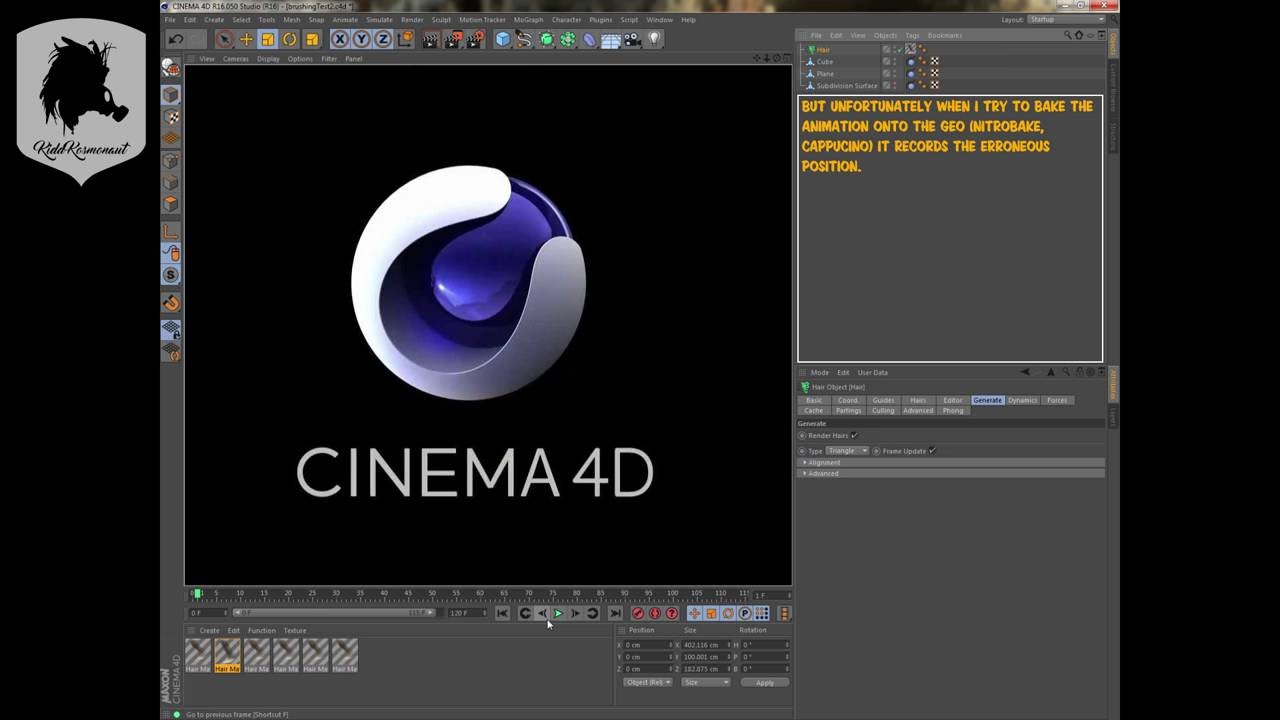
Task: Open the MoGraph menu
Action: (x=528, y=19)
